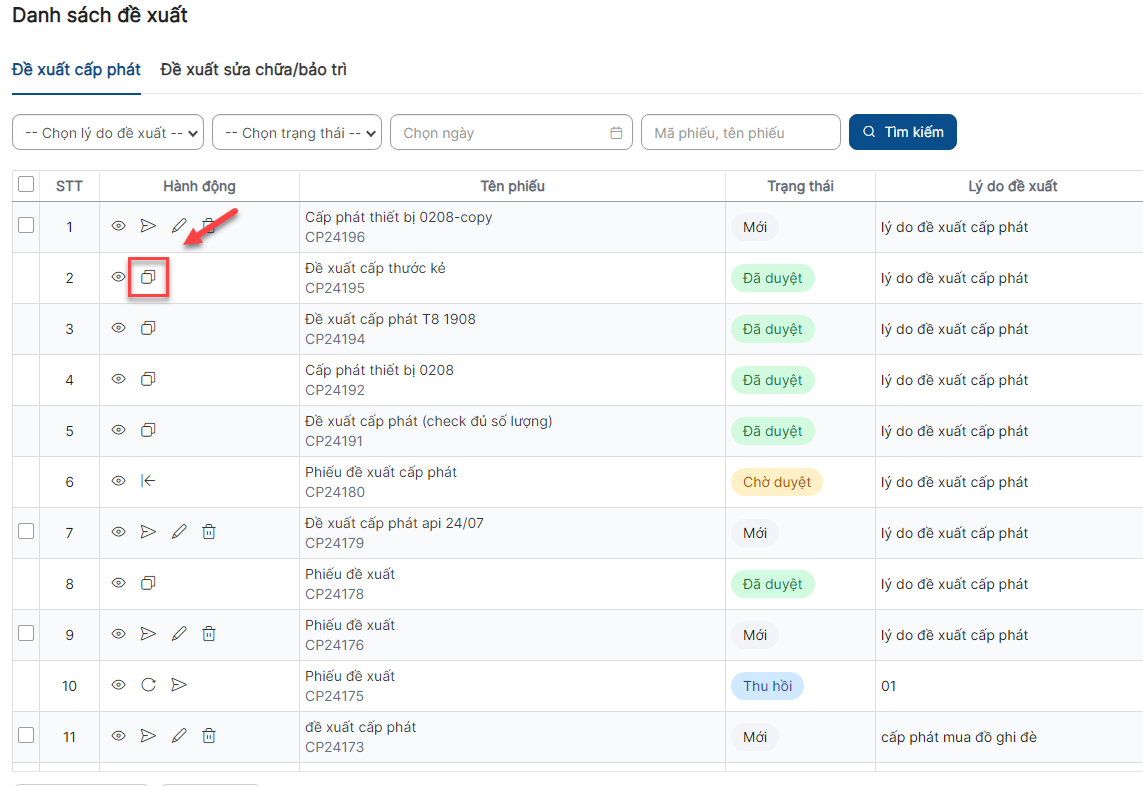View proposal CP24180 via eye icon
The width and height of the screenshot is (1143, 786).
[118, 481]
